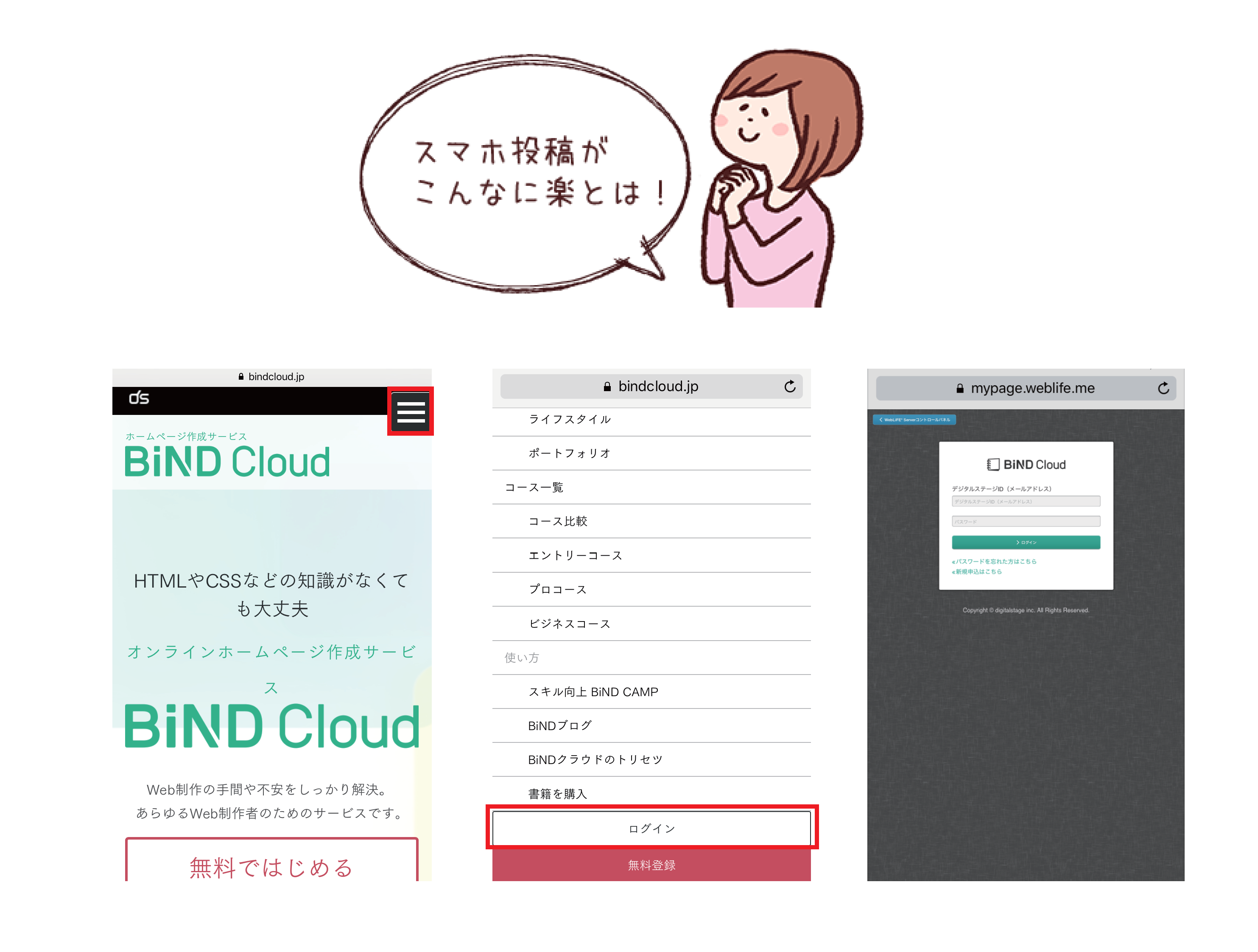This screenshot has height=952, width=1258.
Task: Click the mypage.weblife.me address bar
Action: (1026, 389)
